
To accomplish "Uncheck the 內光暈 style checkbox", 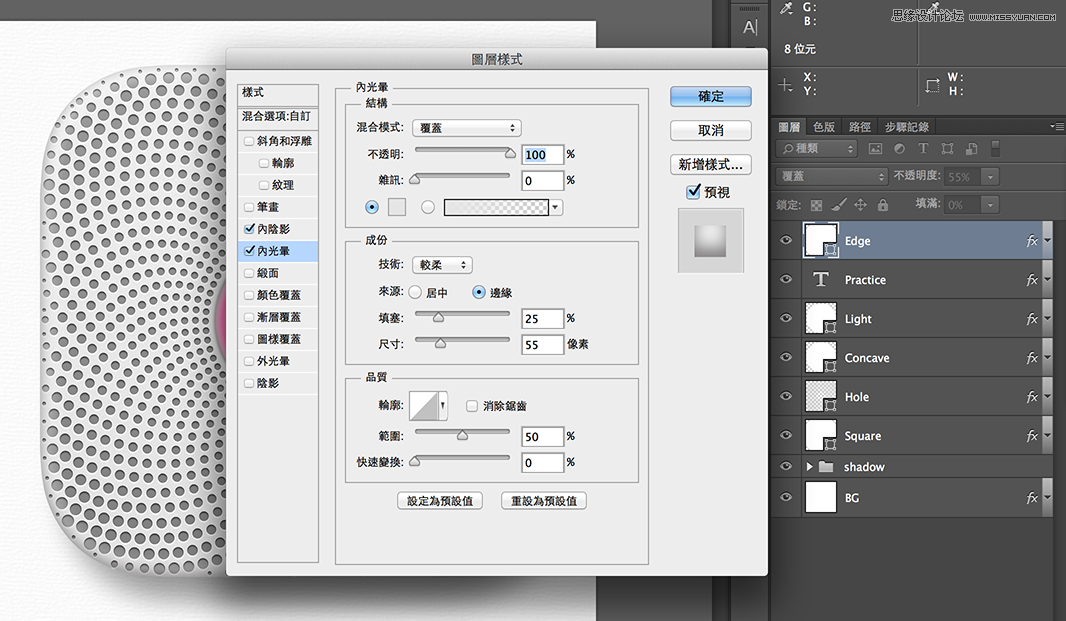I will tap(249, 250).
